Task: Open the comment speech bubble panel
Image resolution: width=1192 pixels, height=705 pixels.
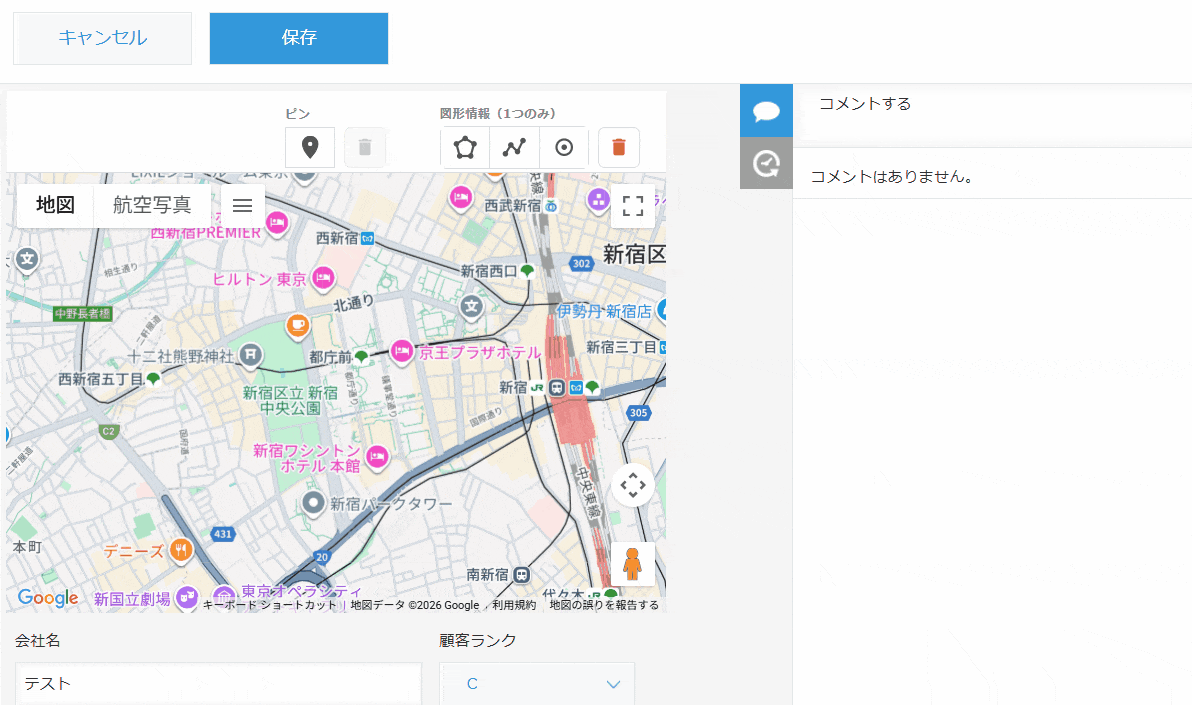Action: click(765, 111)
